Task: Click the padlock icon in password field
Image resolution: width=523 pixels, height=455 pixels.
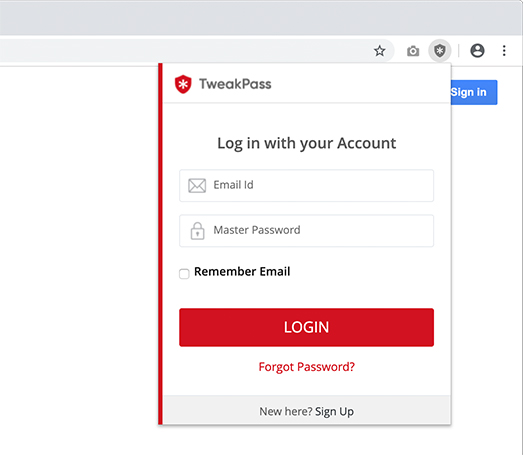Action: 197,231
